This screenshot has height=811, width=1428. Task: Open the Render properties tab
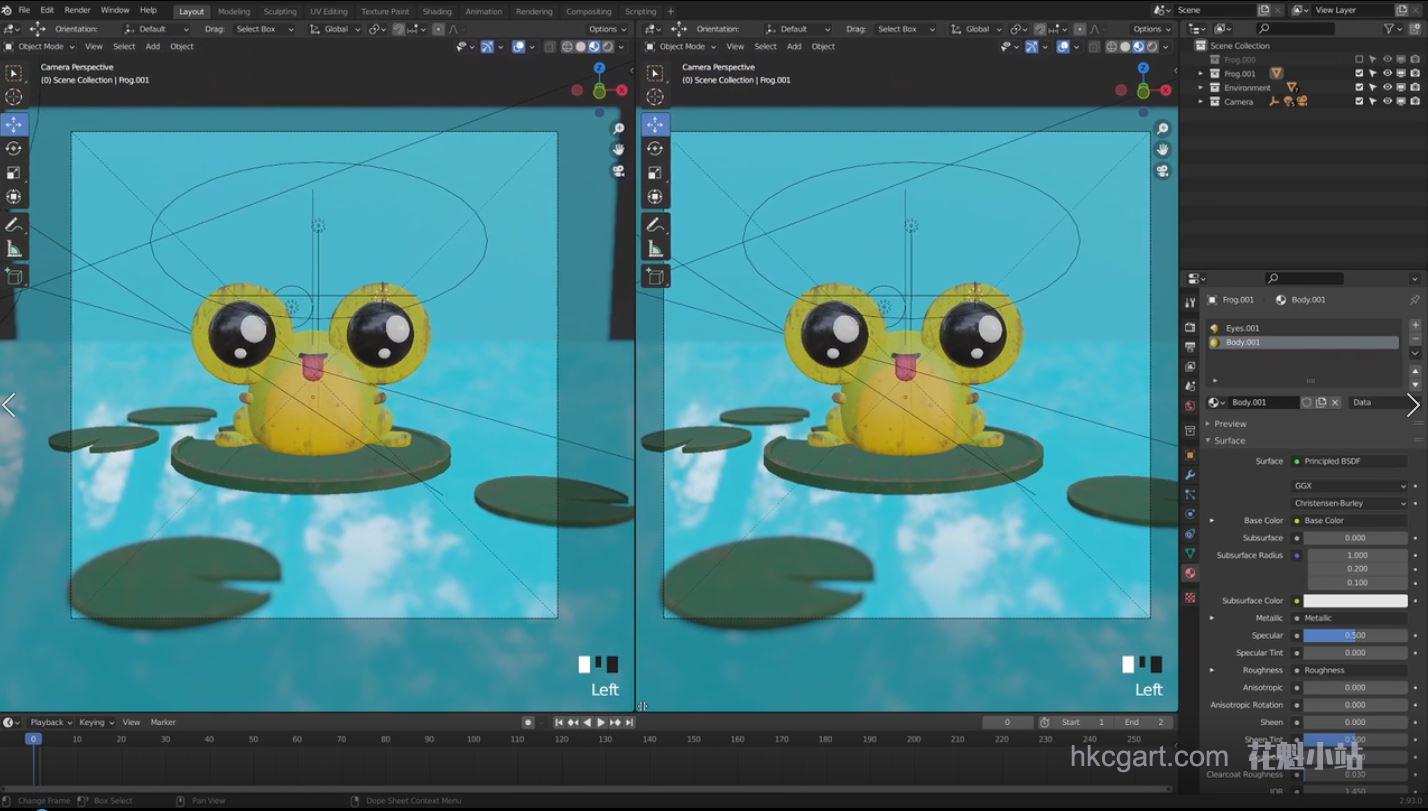pos(1190,327)
